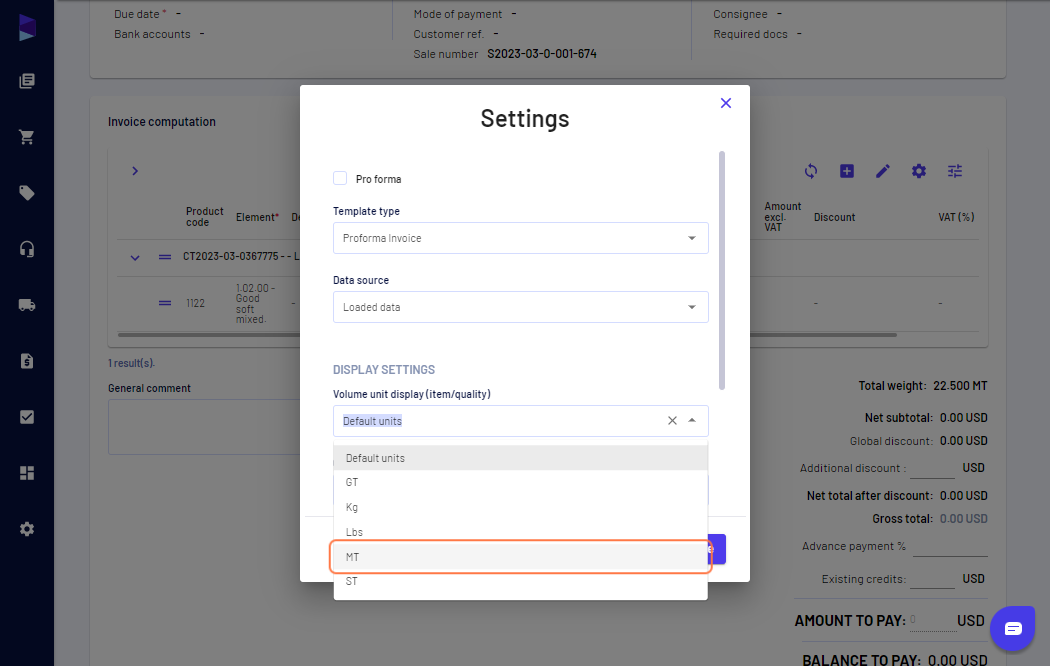Select Kg from unit list
The height and width of the screenshot is (666, 1050).
click(520, 507)
